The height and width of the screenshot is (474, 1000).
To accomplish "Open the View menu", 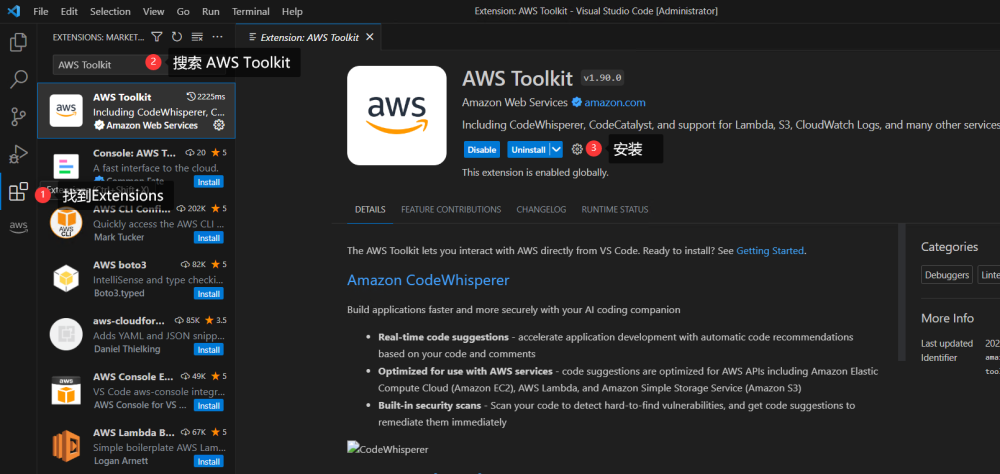I will [154, 11].
